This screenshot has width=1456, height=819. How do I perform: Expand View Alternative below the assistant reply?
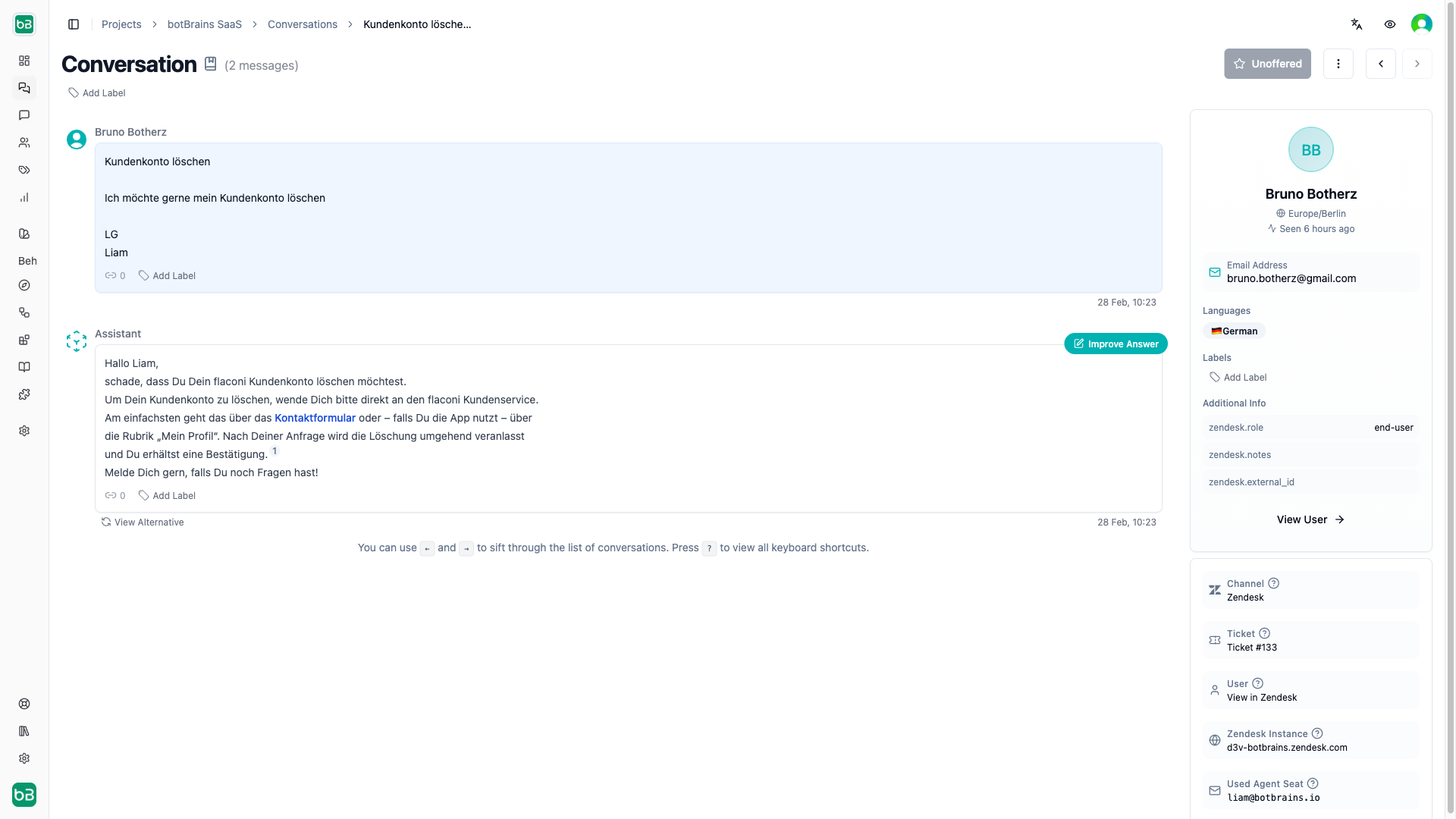point(143,522)
